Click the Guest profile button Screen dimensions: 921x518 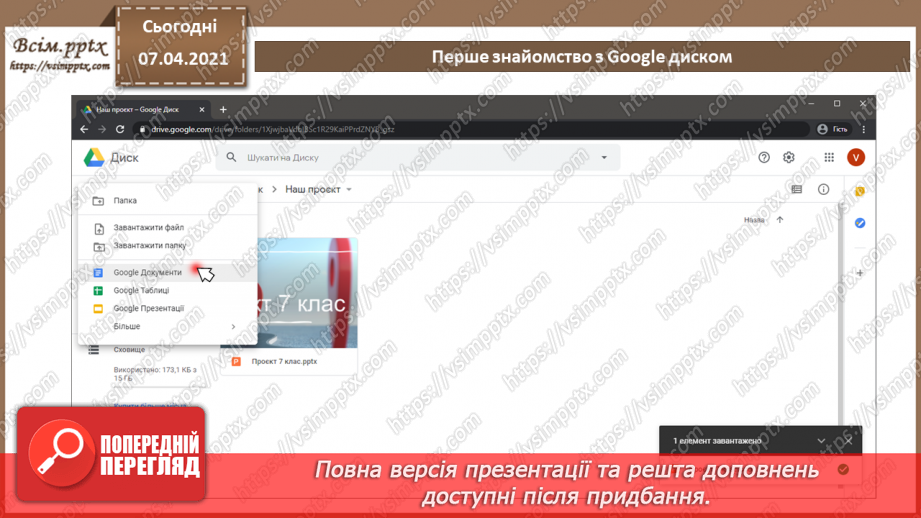[x=833, y=129]
